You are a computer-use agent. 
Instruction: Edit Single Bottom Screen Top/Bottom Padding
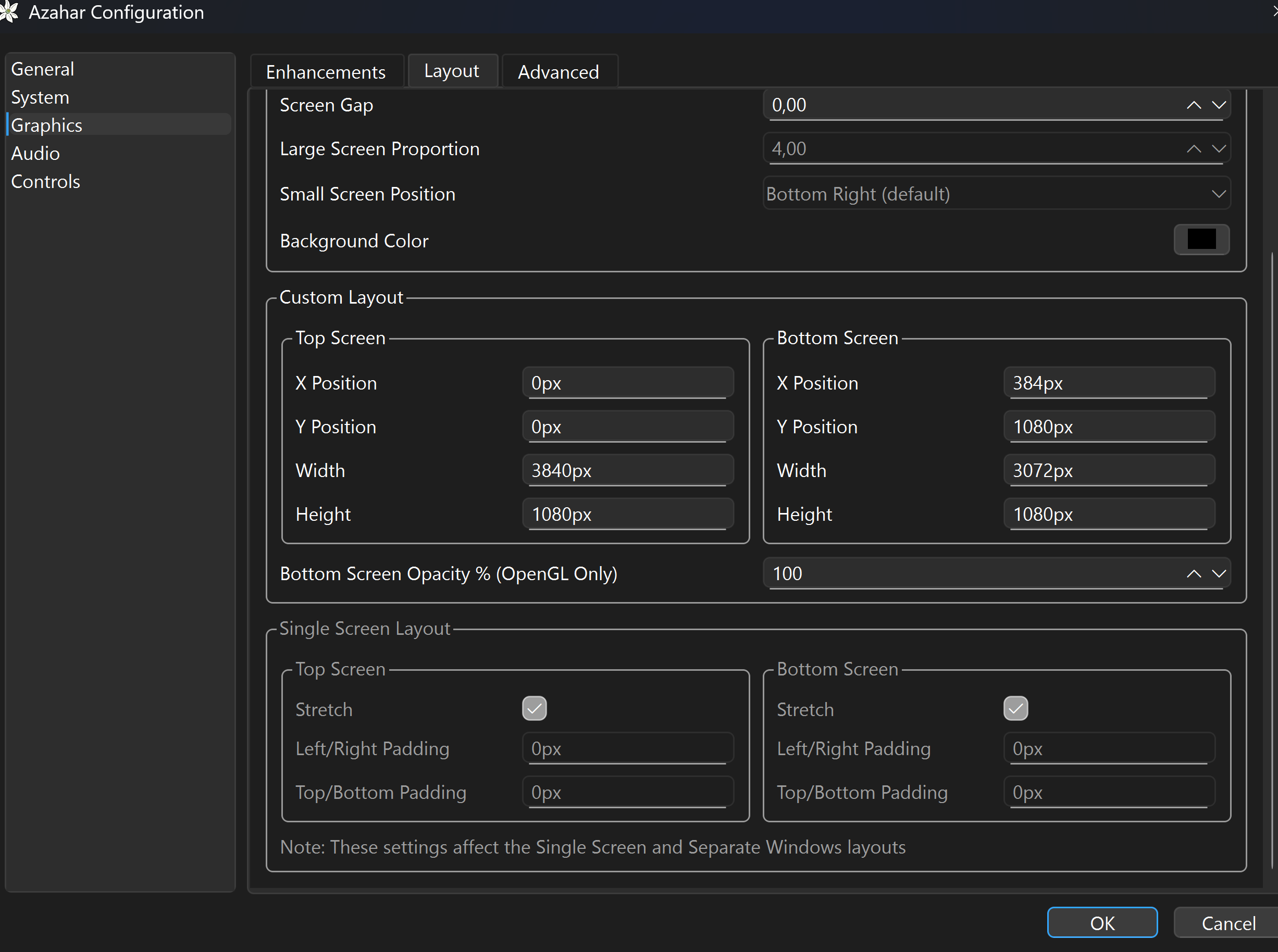(1110, 792)
